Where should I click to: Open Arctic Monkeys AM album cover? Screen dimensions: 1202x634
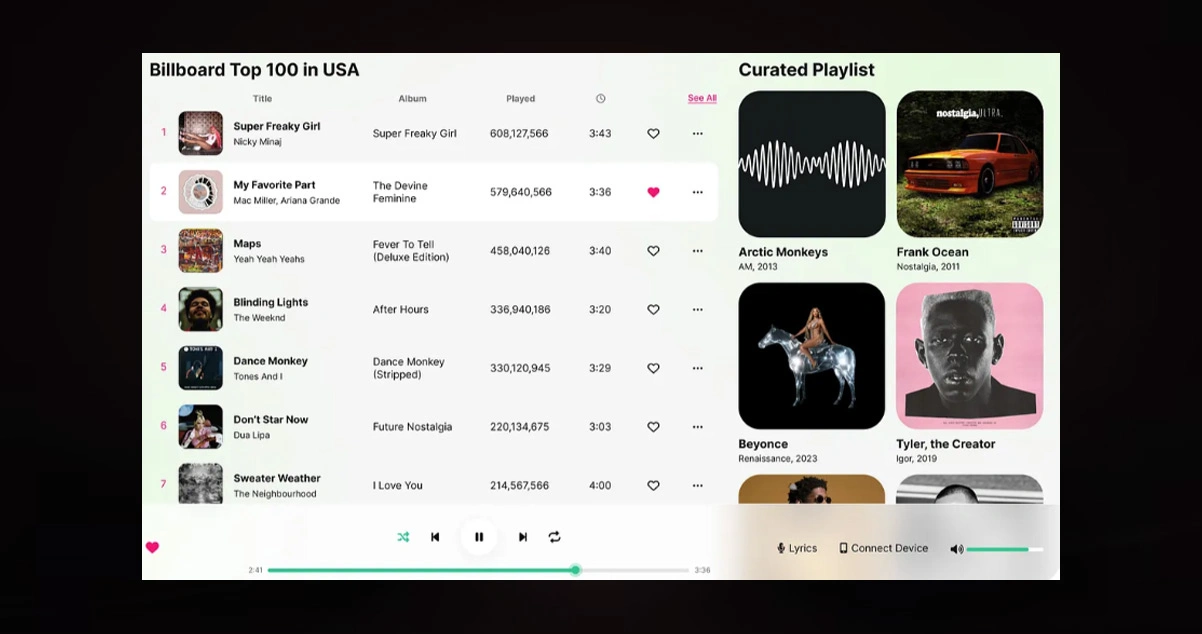tap(812, 164)
